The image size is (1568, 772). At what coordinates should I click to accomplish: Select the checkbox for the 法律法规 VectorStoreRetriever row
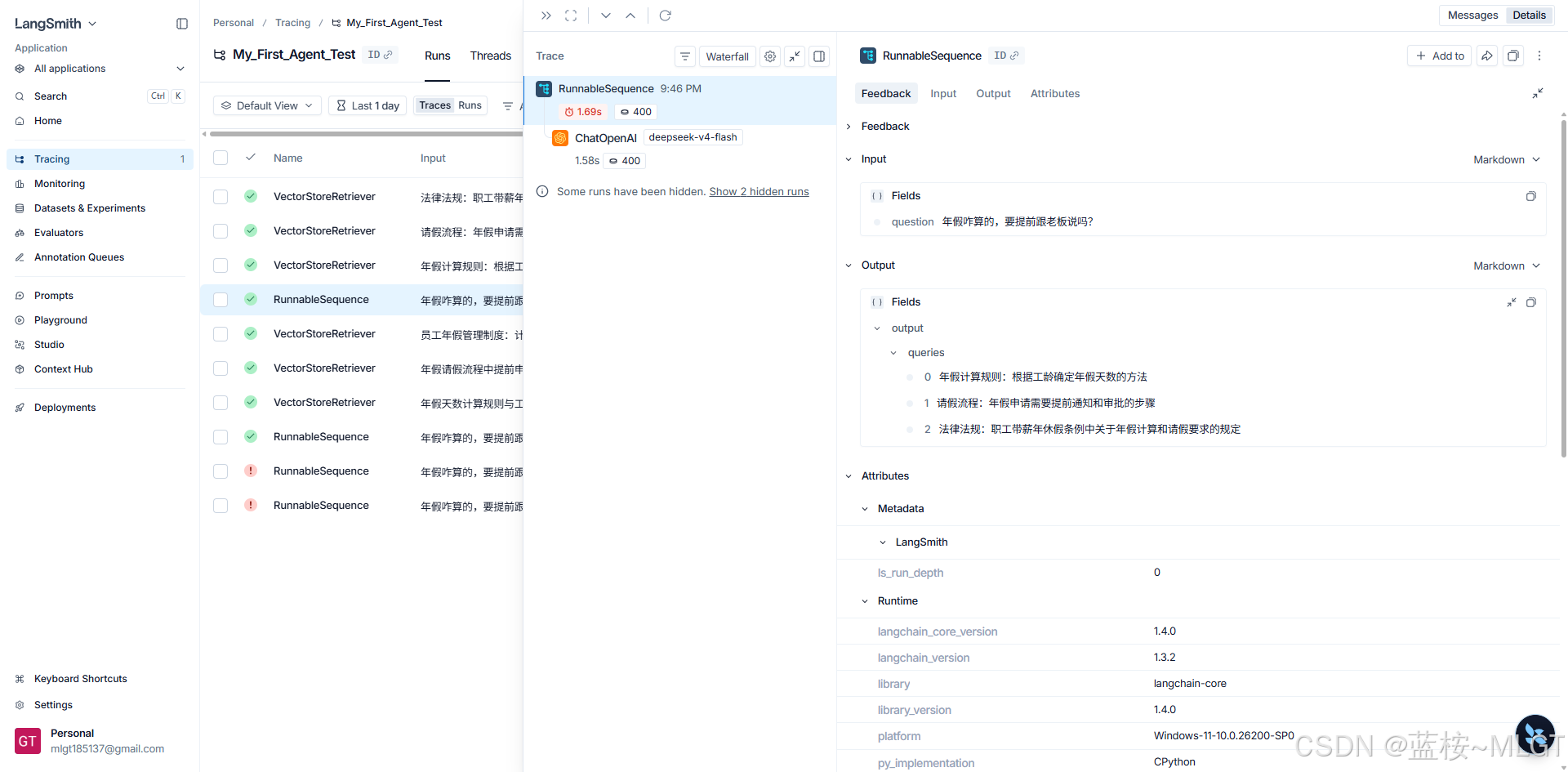pyautogui.click(x=220, y=197)
